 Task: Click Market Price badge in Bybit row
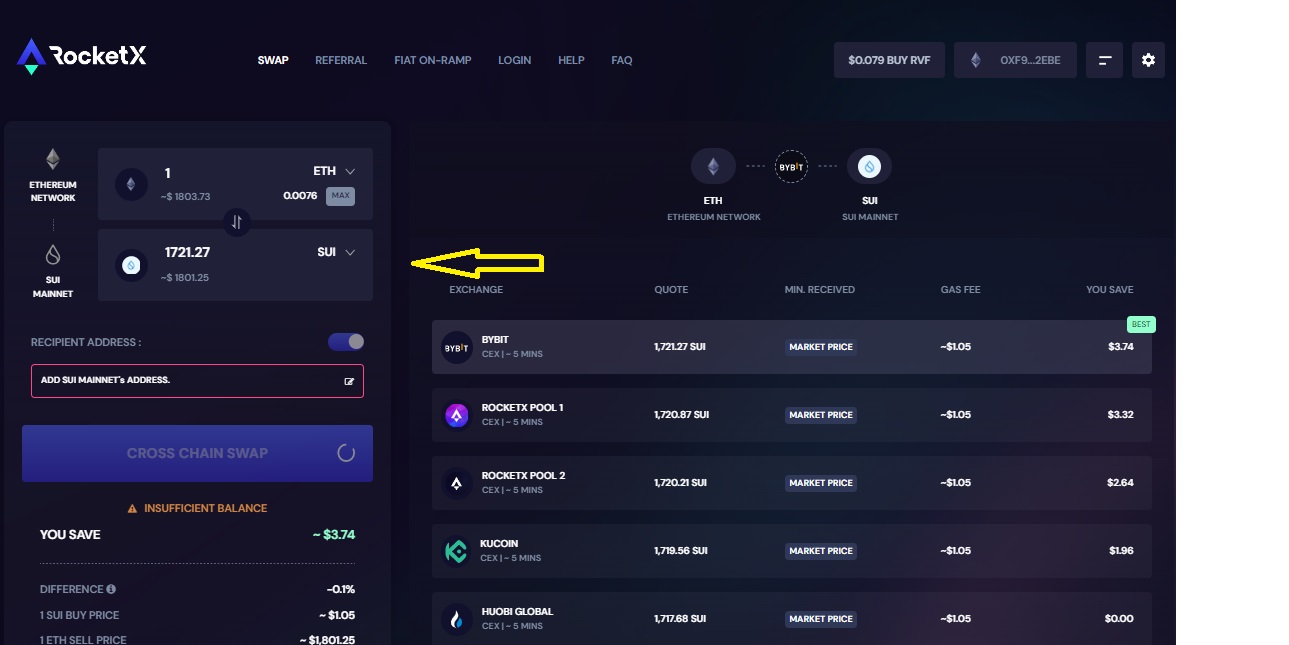821,347
